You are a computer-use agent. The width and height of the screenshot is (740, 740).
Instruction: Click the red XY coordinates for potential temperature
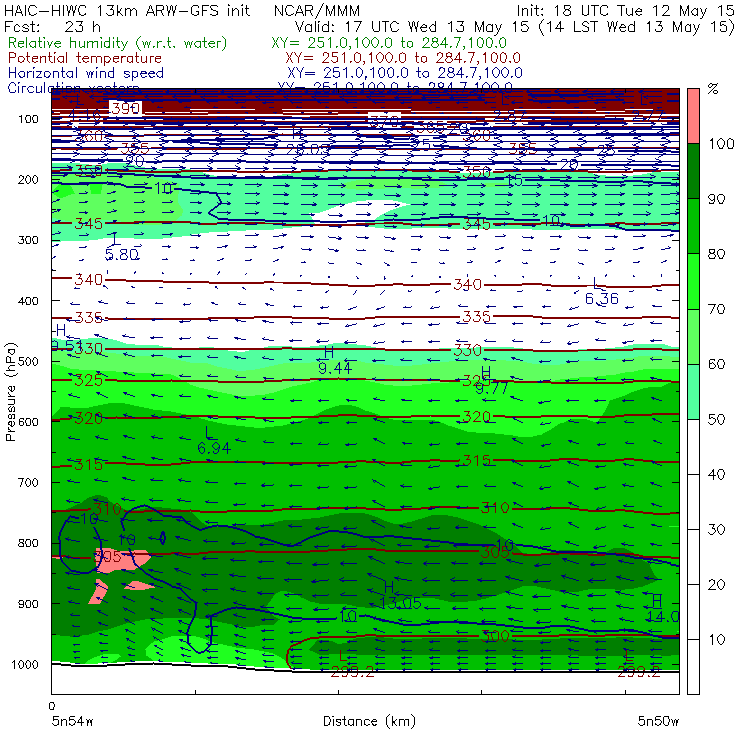(x=403, y=58)
